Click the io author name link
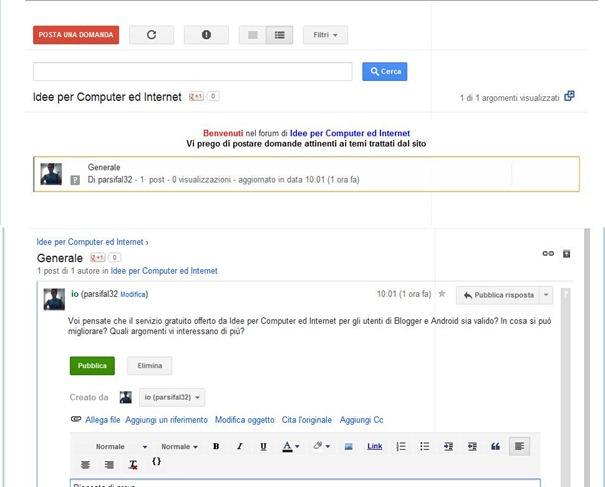 coord(75,294)
